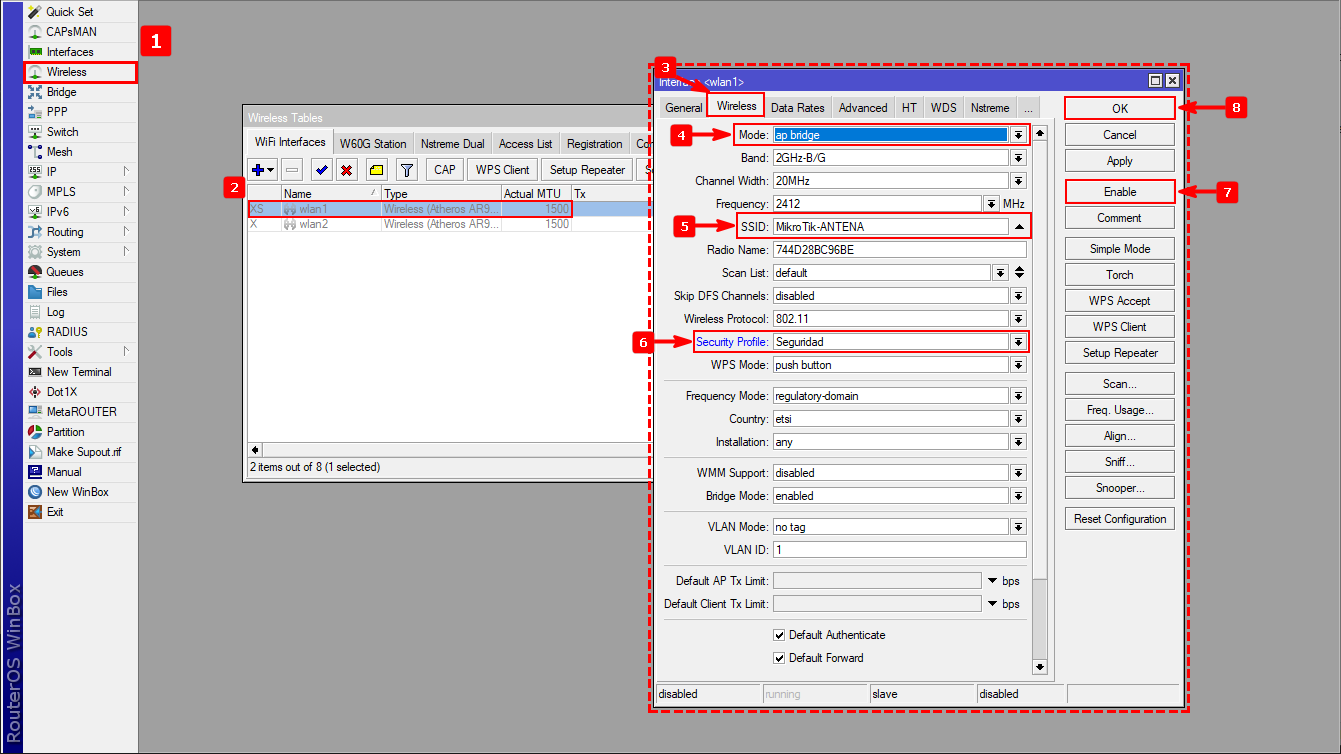Open the RADIUS sidebar item

66,332
